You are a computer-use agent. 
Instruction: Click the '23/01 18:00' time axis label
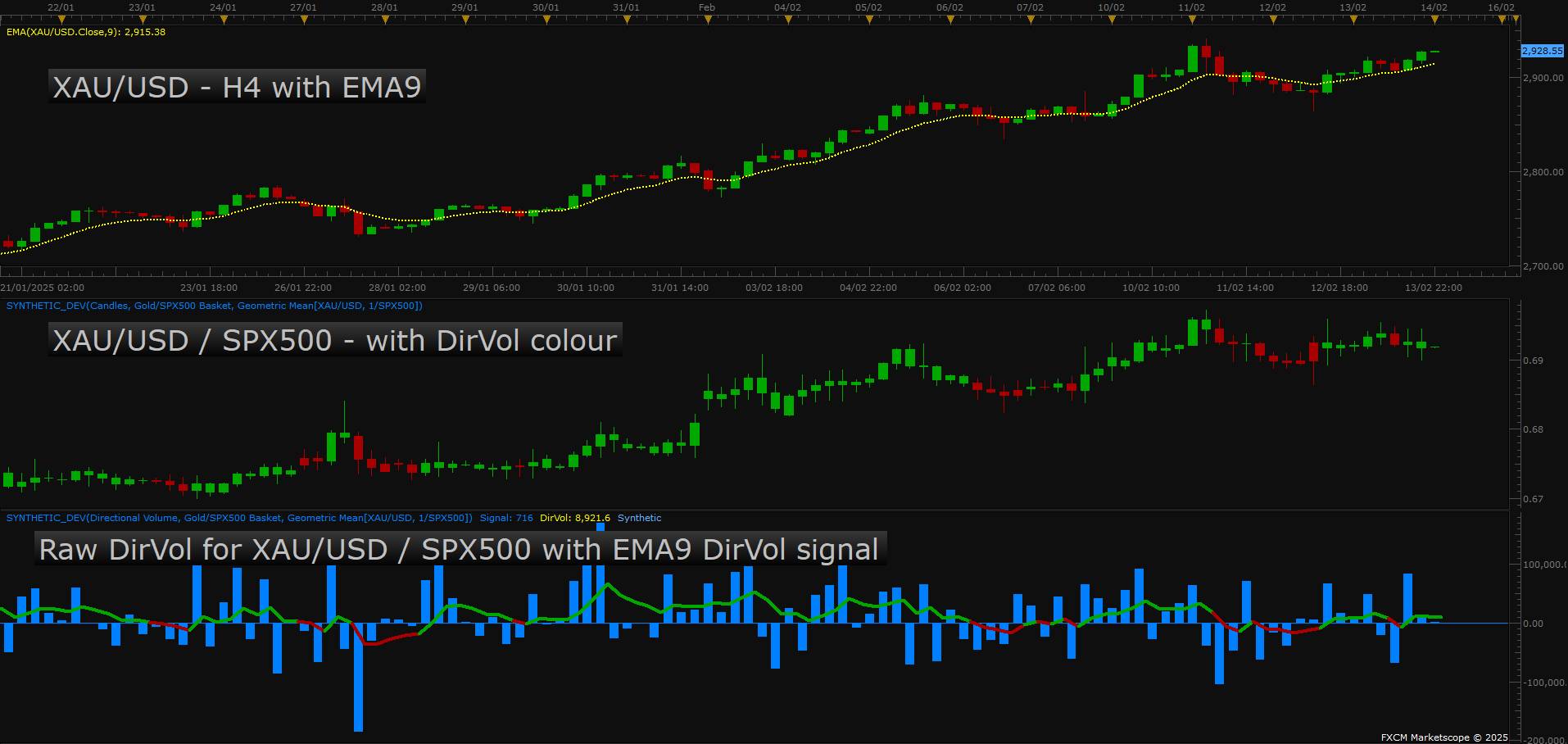[x=209, y=288]
